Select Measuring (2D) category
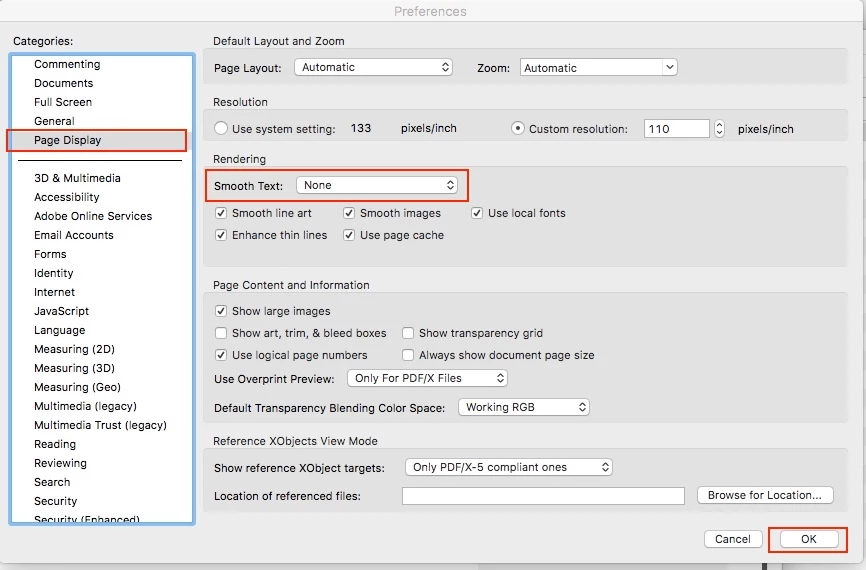 point(75,349)
